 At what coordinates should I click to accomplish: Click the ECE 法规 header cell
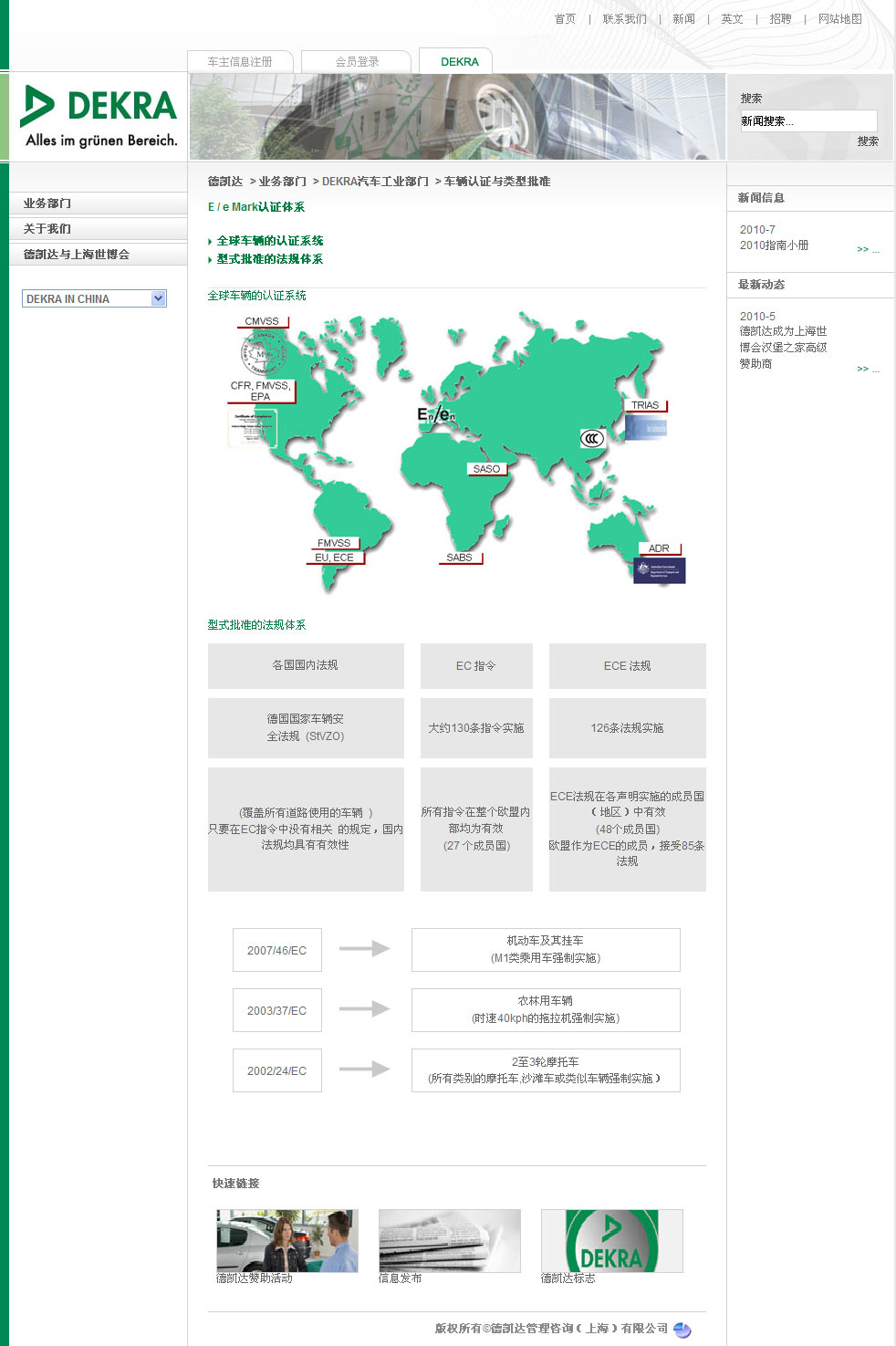pyautogui.click(x=628, y=666)
